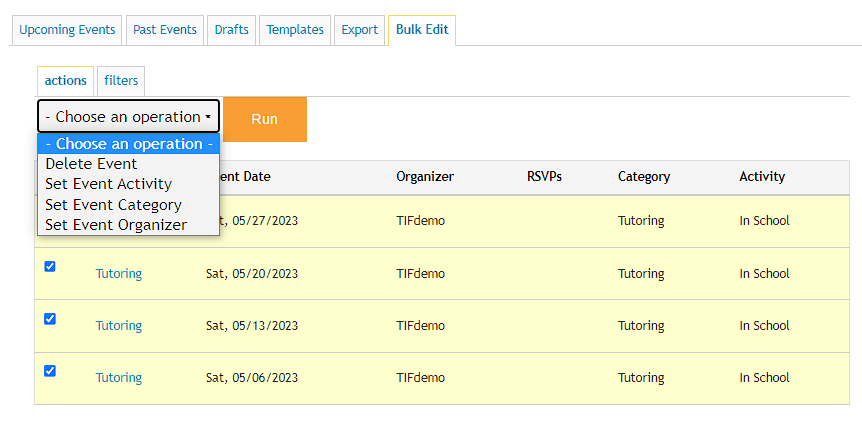Collapse the operation dropdown box above the list
Screen dimensions: 862x430
click(128, 117)
